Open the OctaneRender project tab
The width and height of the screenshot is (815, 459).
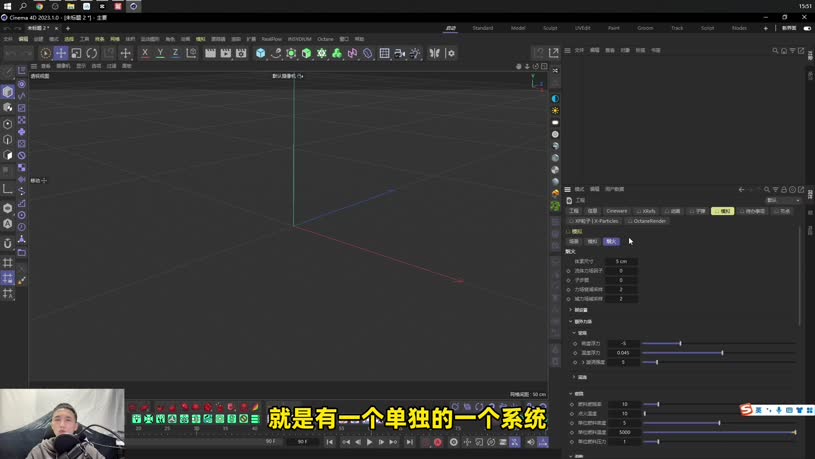(x=647, y=221)
